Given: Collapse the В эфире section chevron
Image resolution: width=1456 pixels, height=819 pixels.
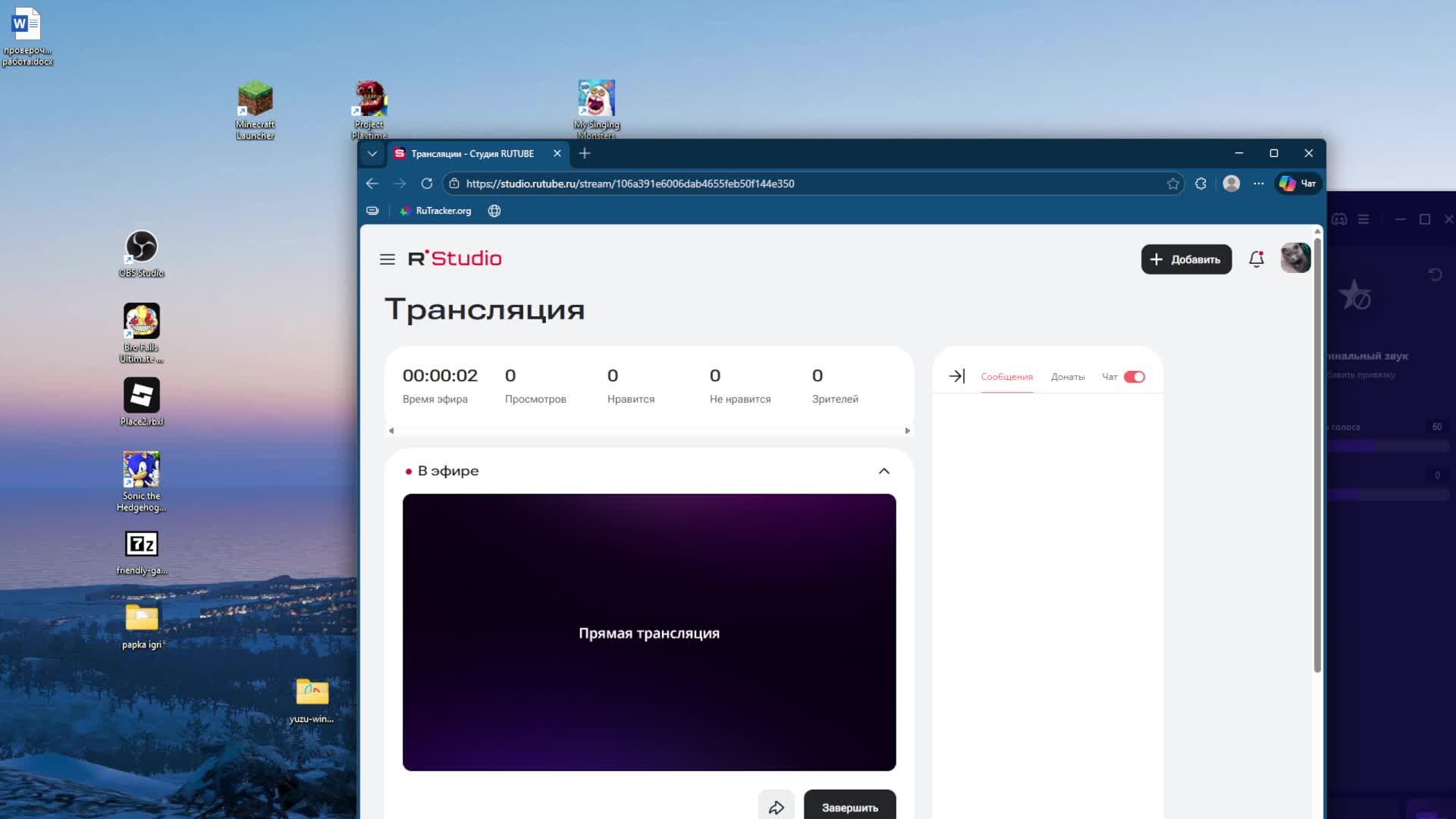Looking at the screenshot, I should pos(883,471).
